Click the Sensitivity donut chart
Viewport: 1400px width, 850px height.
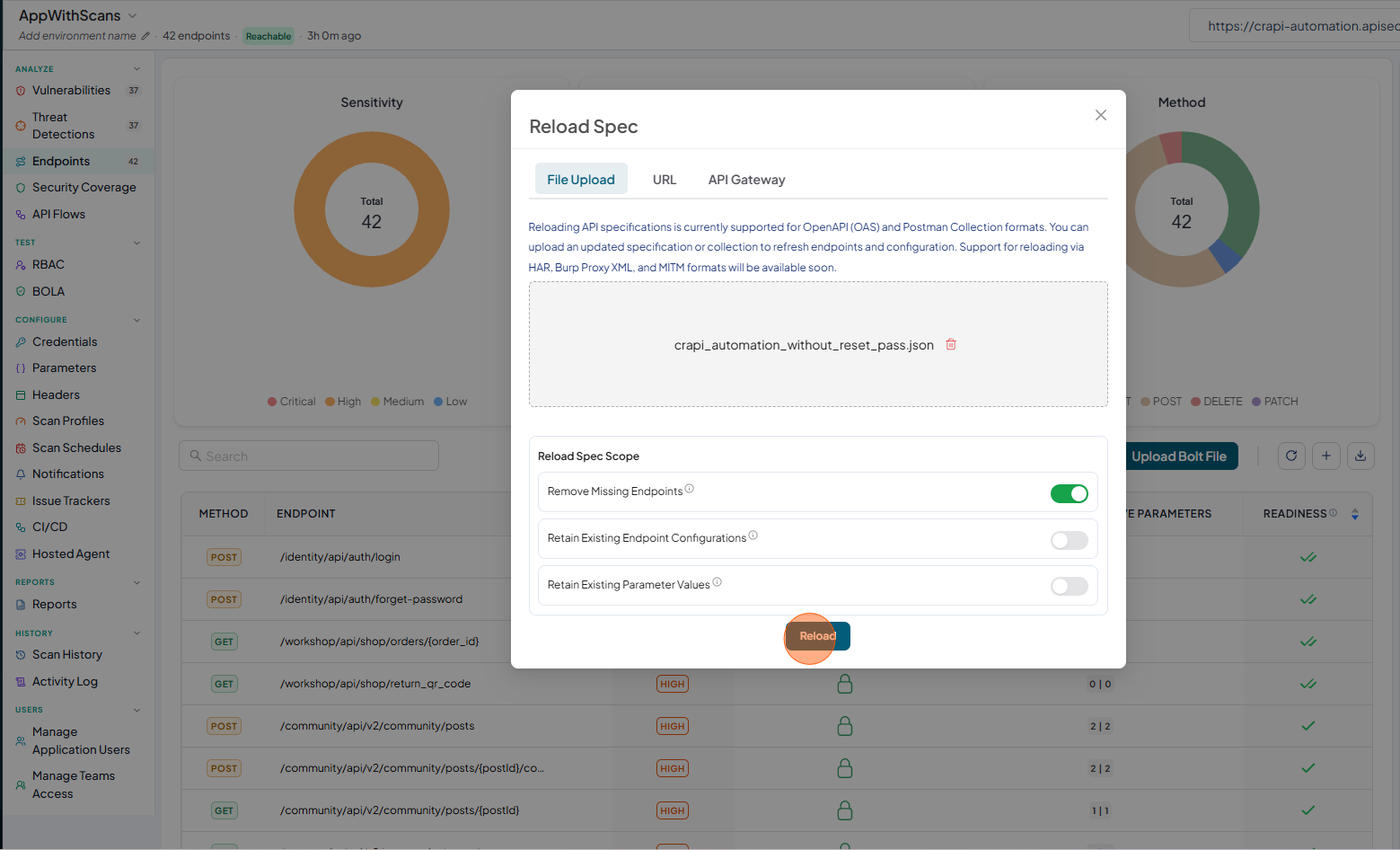point(372,209)
